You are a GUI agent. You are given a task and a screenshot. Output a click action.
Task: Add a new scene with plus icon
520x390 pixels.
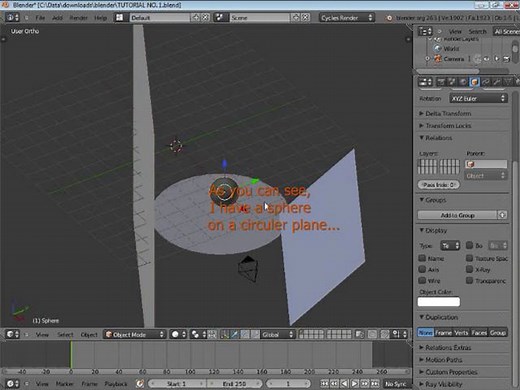tap(296, 17)
